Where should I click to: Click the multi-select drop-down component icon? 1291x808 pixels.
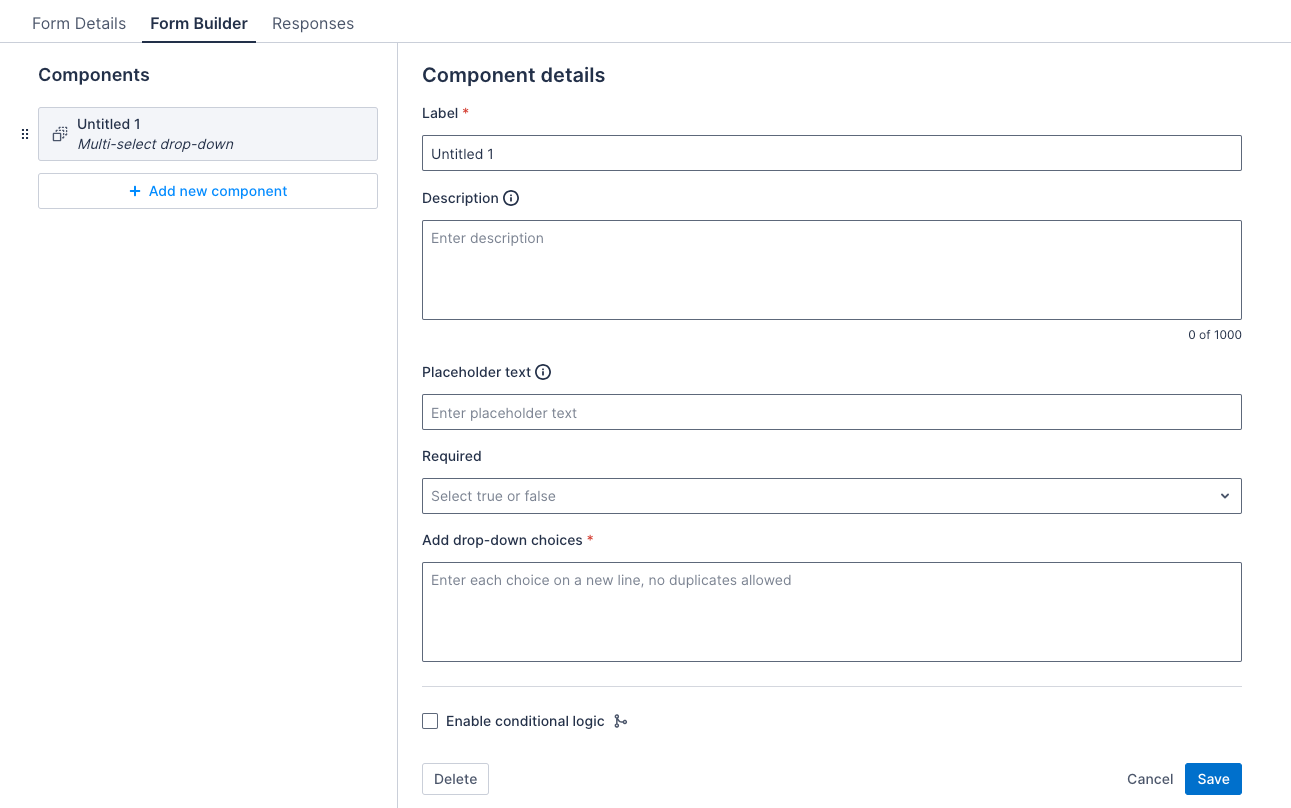(x=59, y=133)
